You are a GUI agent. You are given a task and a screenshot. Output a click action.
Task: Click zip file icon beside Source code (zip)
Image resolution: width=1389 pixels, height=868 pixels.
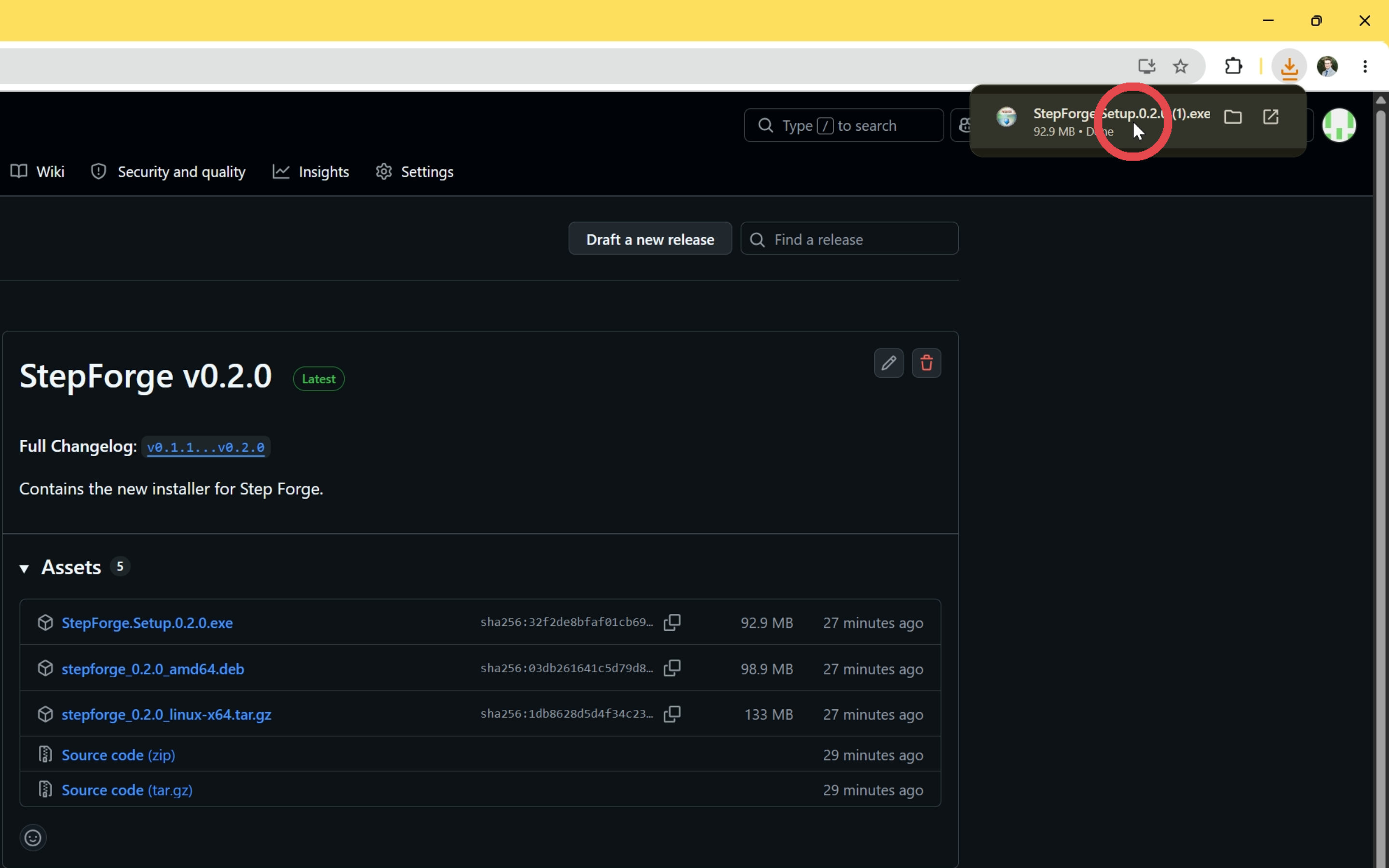click(x=45, y=754)
